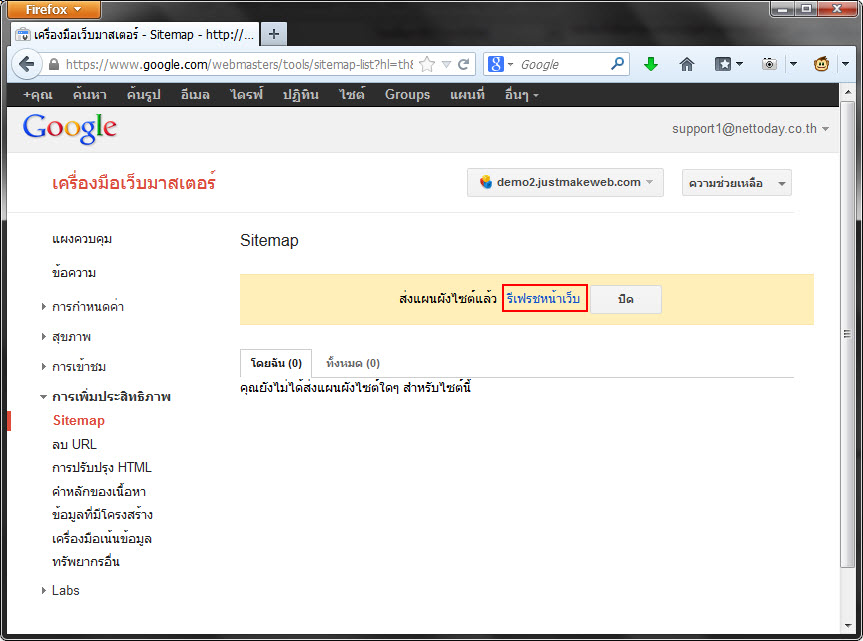Select ค้นหา in the Google bar
The image size is (863, 641).
click(90, 95)
